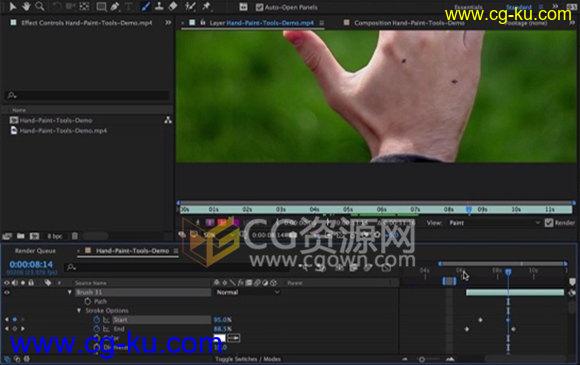580x365 pixels.
Task: Select Hand-Paint-Tools-Demo.mp4 footage item
Action: click(63, 131)
